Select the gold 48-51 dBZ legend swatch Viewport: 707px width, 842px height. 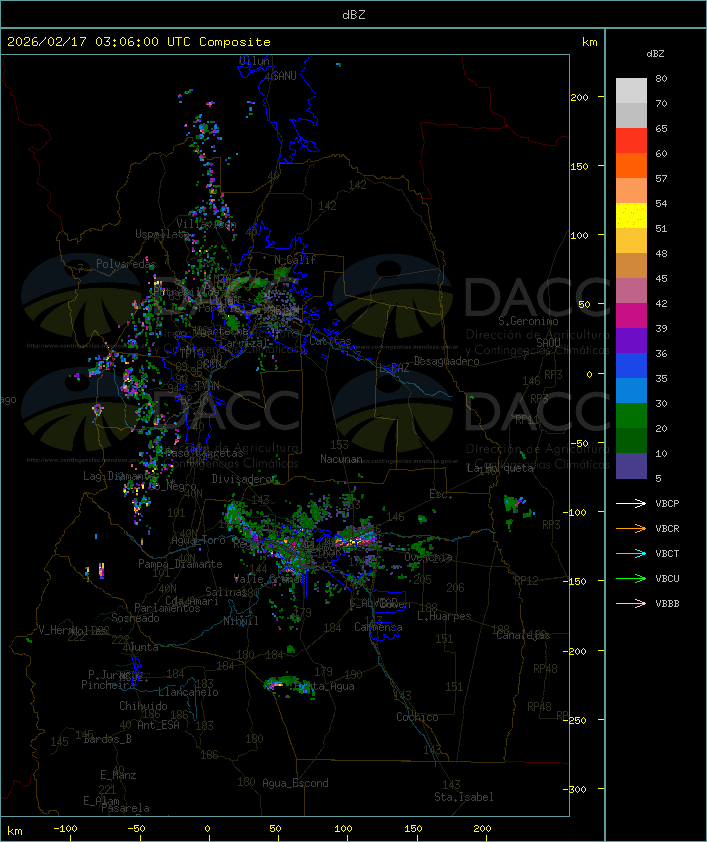[x=631, y=241]
